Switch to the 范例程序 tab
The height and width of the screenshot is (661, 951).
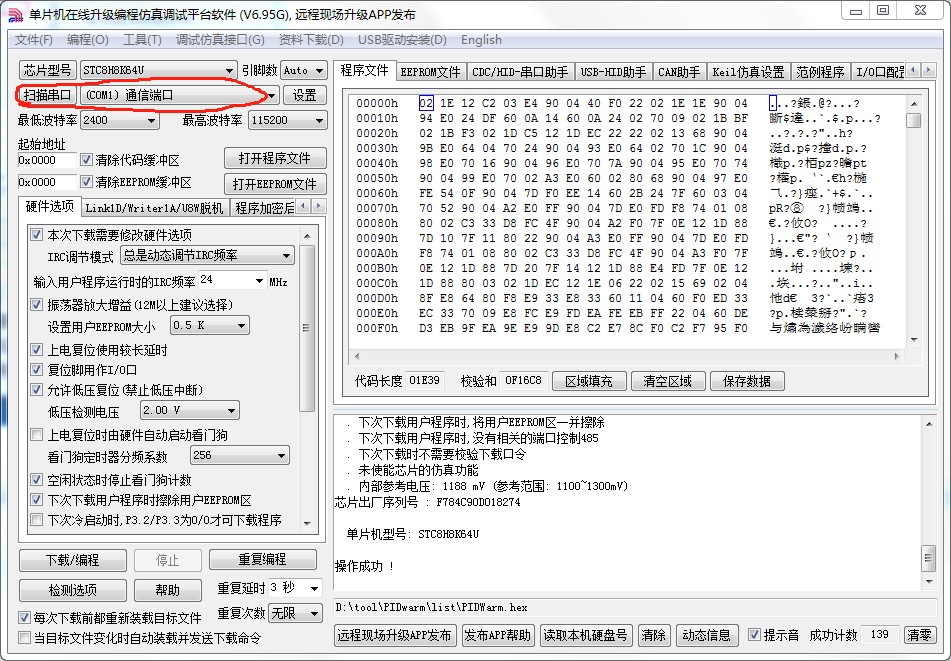pos(820,72)
